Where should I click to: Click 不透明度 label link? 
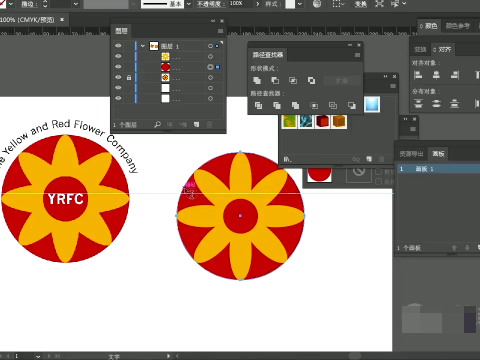point(211,4)
